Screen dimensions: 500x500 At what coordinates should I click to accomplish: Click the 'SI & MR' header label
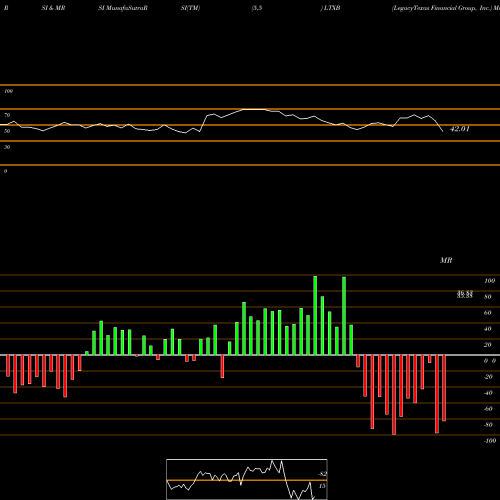[53, 8]
